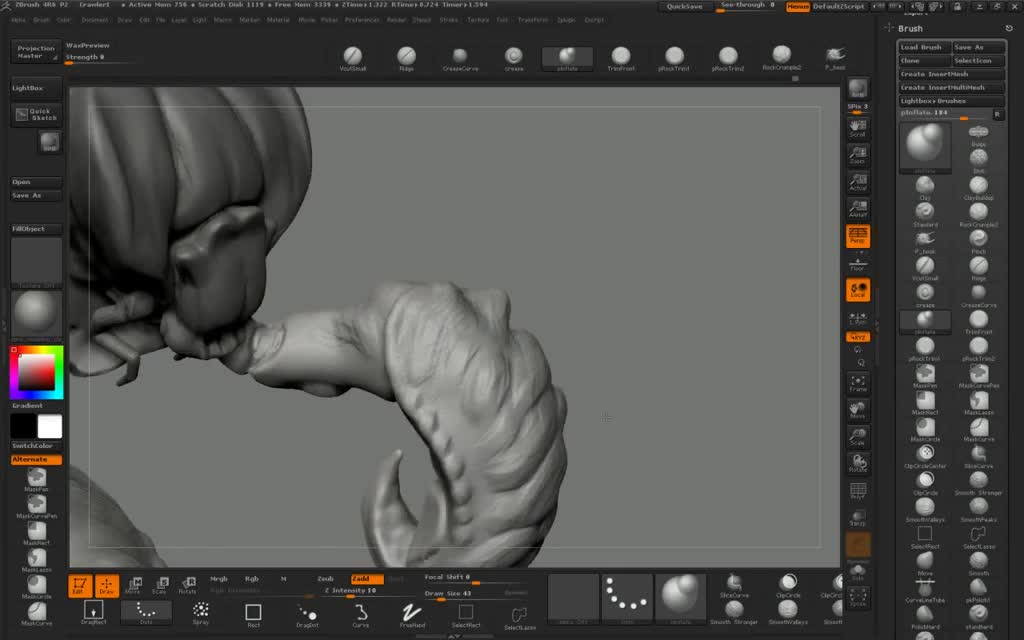Toggle Persp perspective view
The width and height of the screenshot is (1024, 640).
(x=857, y=236)
